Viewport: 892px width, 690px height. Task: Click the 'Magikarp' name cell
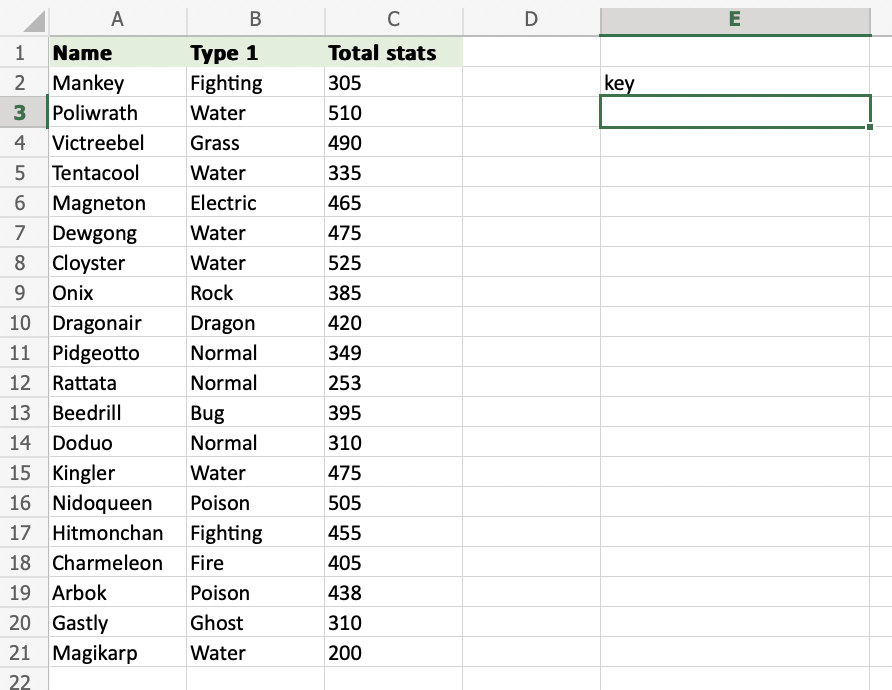coord(117,653)
